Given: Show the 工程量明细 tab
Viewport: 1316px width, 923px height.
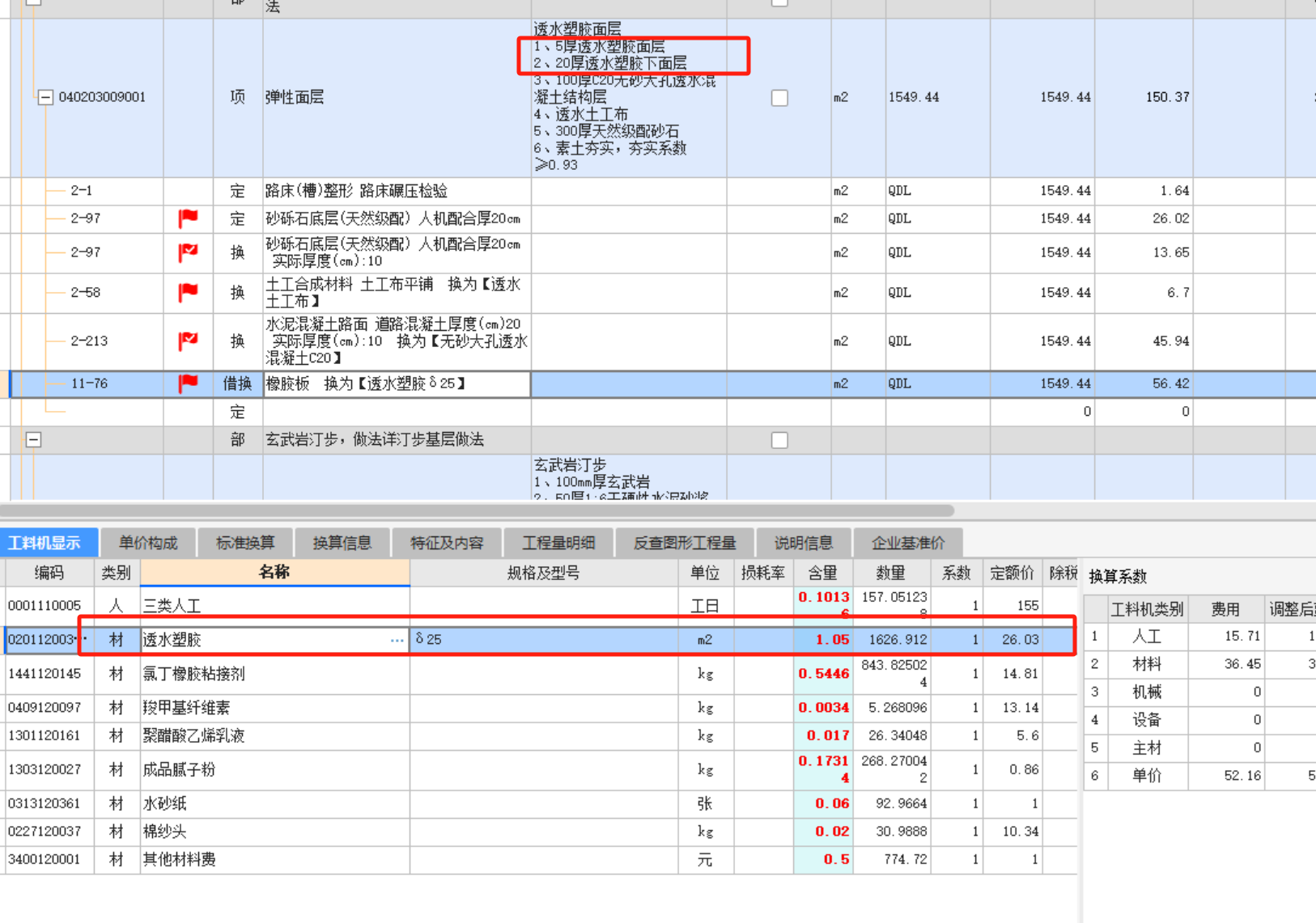Looking at the screenshot, I should click(x=558, y=543).
